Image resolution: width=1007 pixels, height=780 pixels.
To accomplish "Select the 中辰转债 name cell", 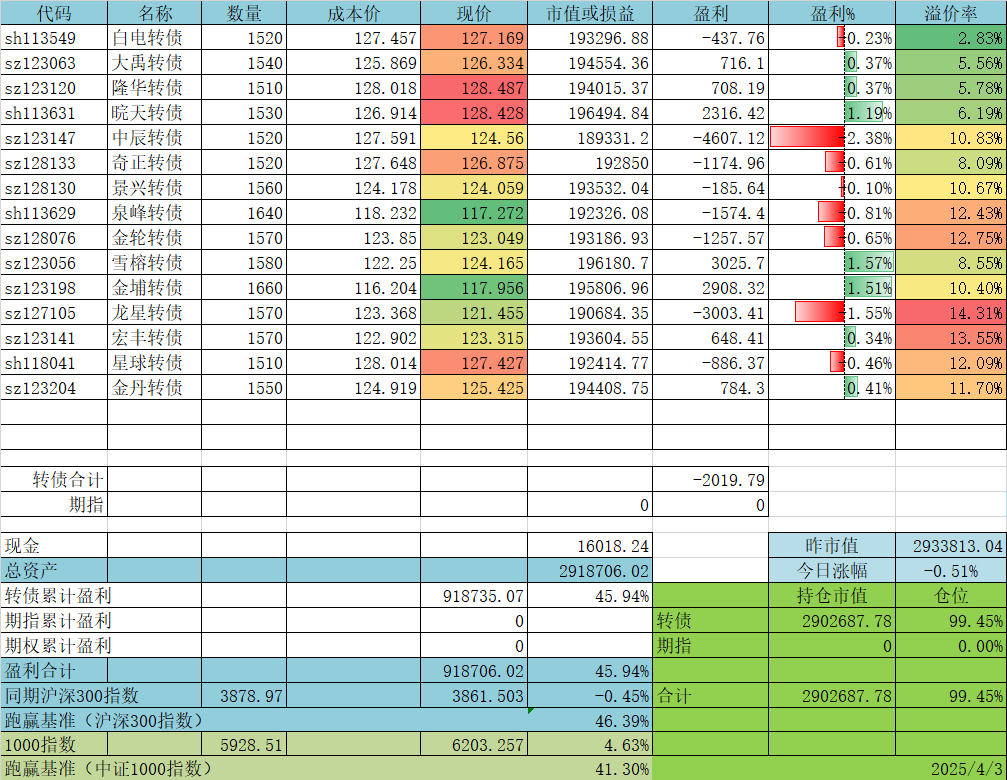I will pyautogui.click(x=155, y=138).
